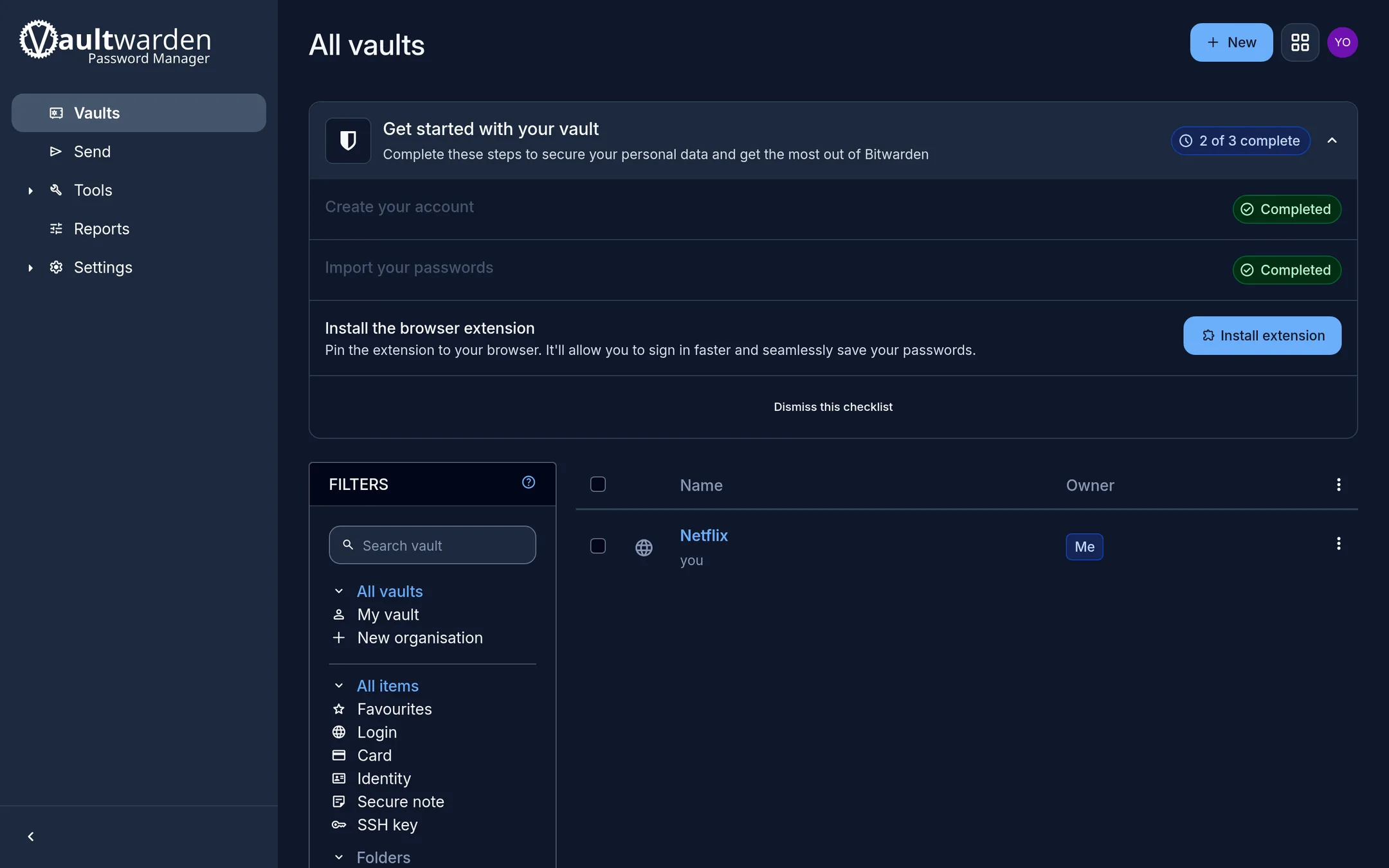Click the Me owner badge
This screenshot has height=868, width=1389.
click(1084, 547)
